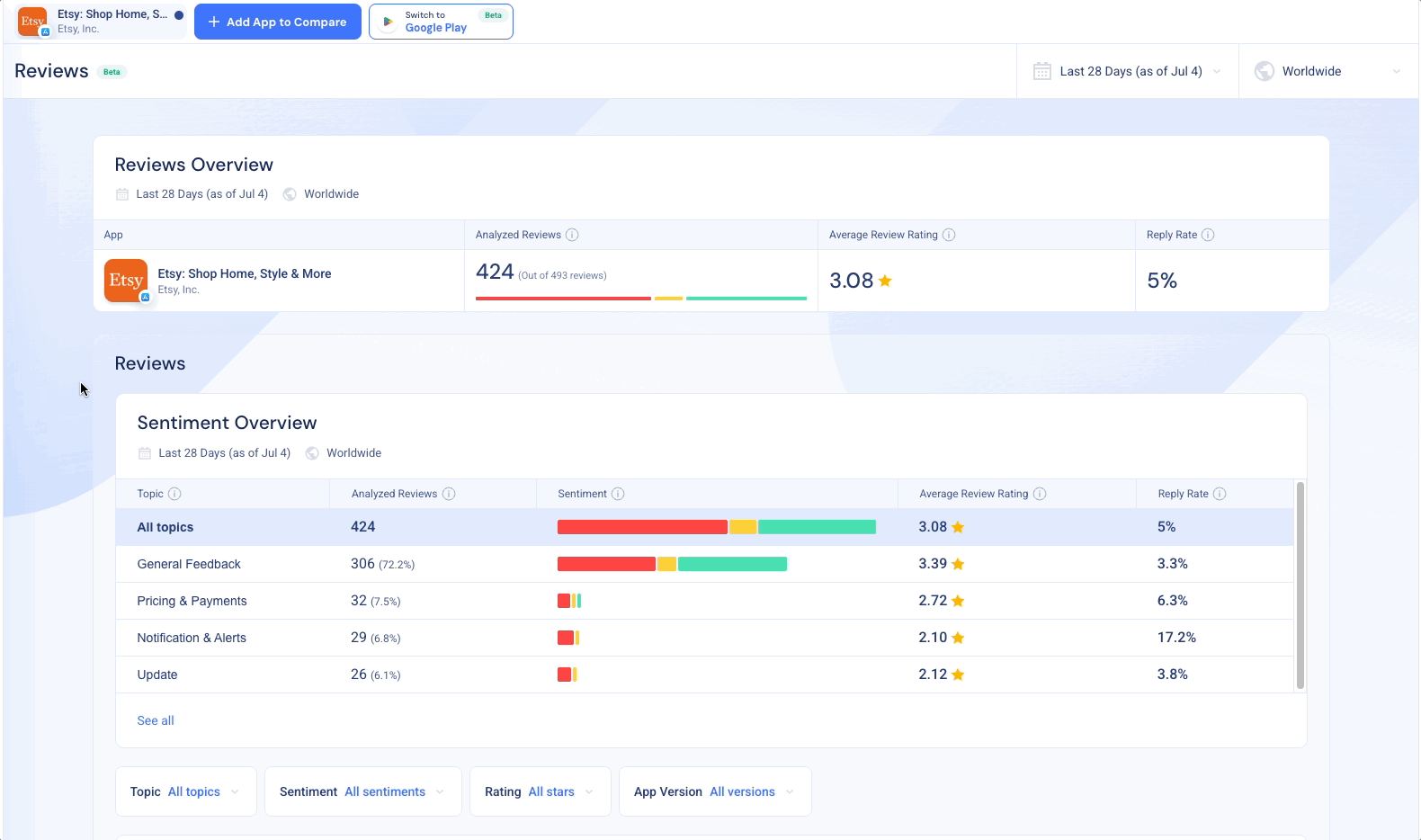Click the All topics sentiment bar
Image resolution: width=1421 pixels, height=840 pixels.
click(717, 527)
